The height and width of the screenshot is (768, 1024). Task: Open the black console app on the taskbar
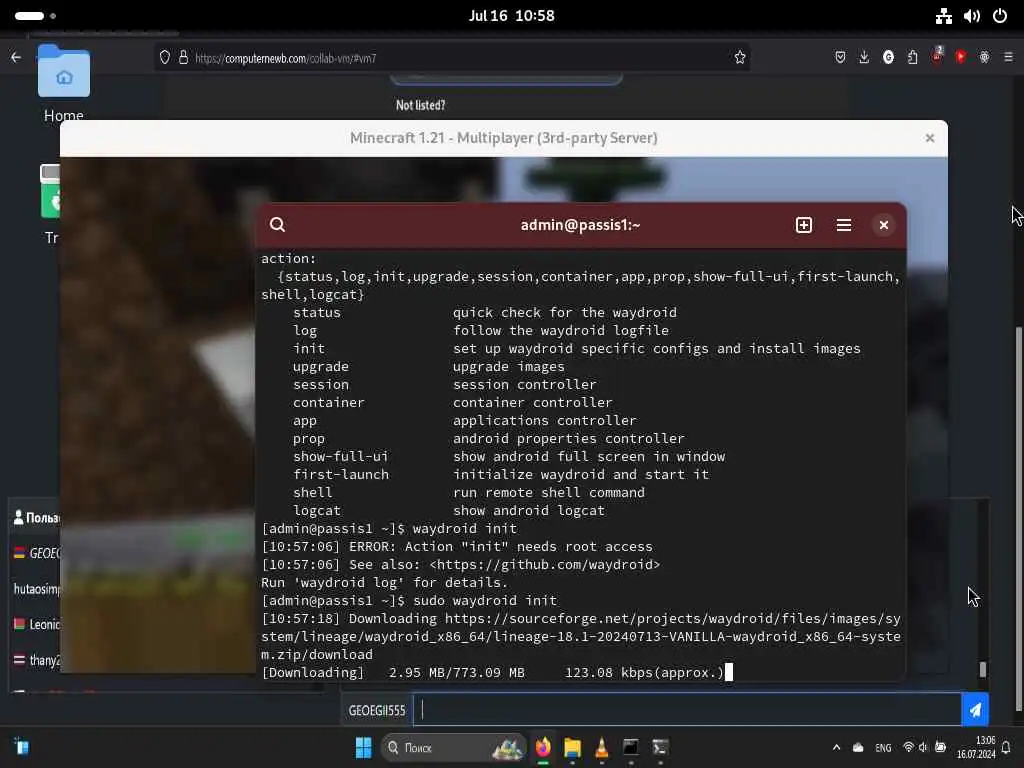(631, 747)
